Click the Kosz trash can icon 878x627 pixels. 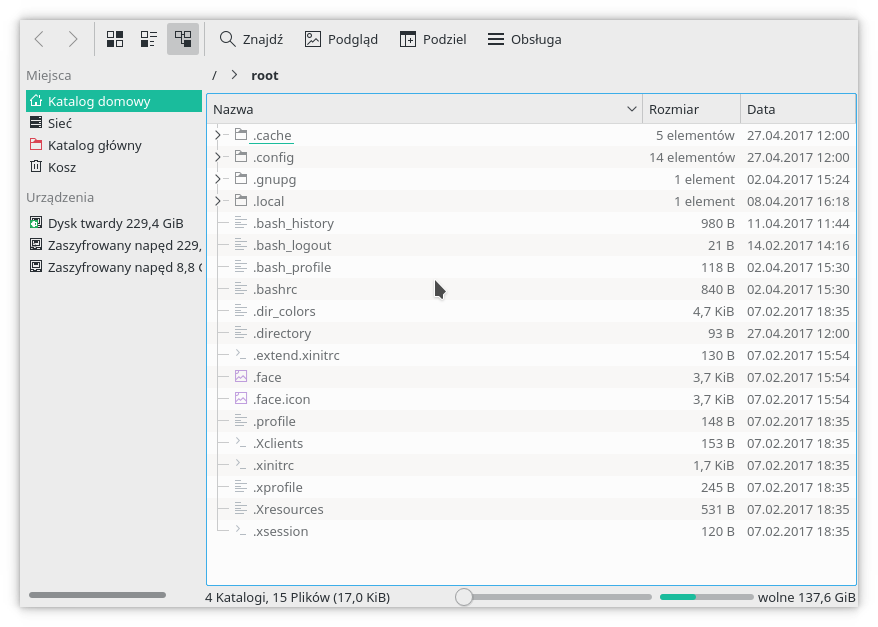pyautogui.click(x=36, y=166)
